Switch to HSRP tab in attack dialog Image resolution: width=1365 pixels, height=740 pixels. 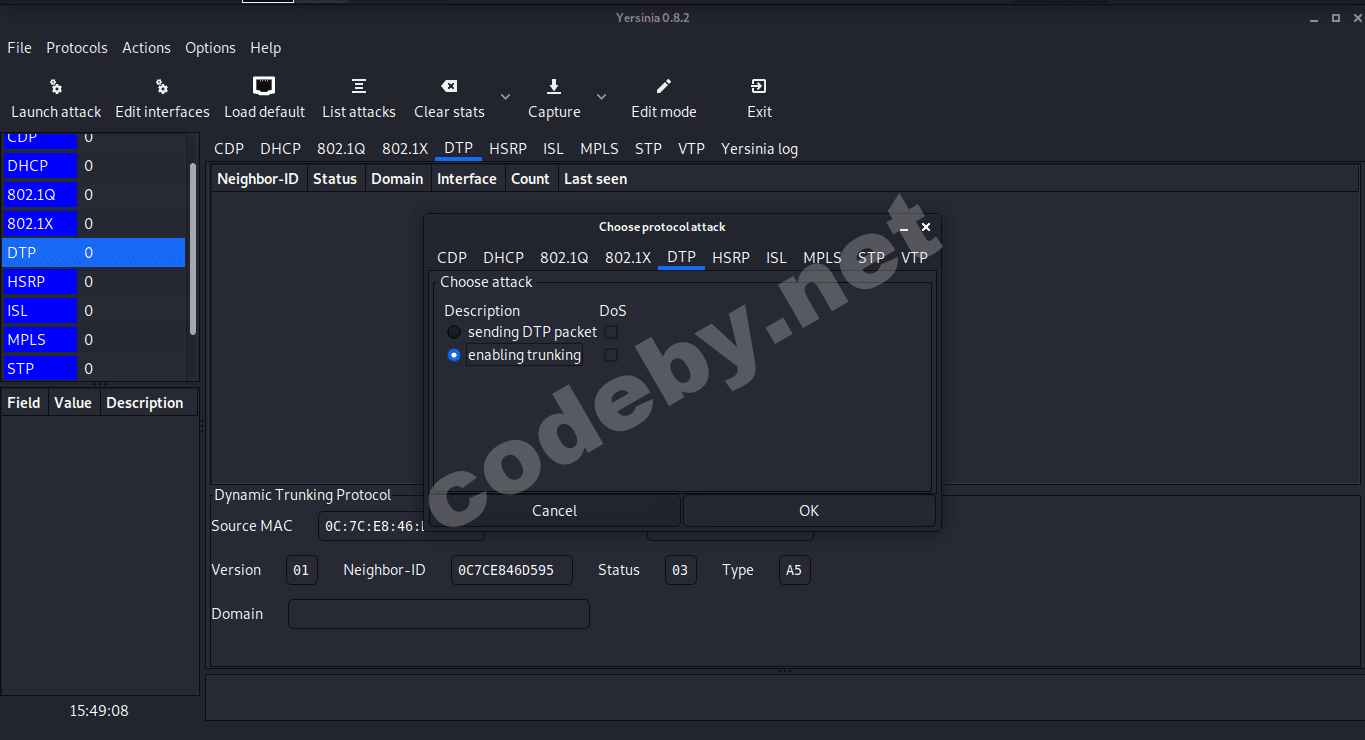pos(731,257)
